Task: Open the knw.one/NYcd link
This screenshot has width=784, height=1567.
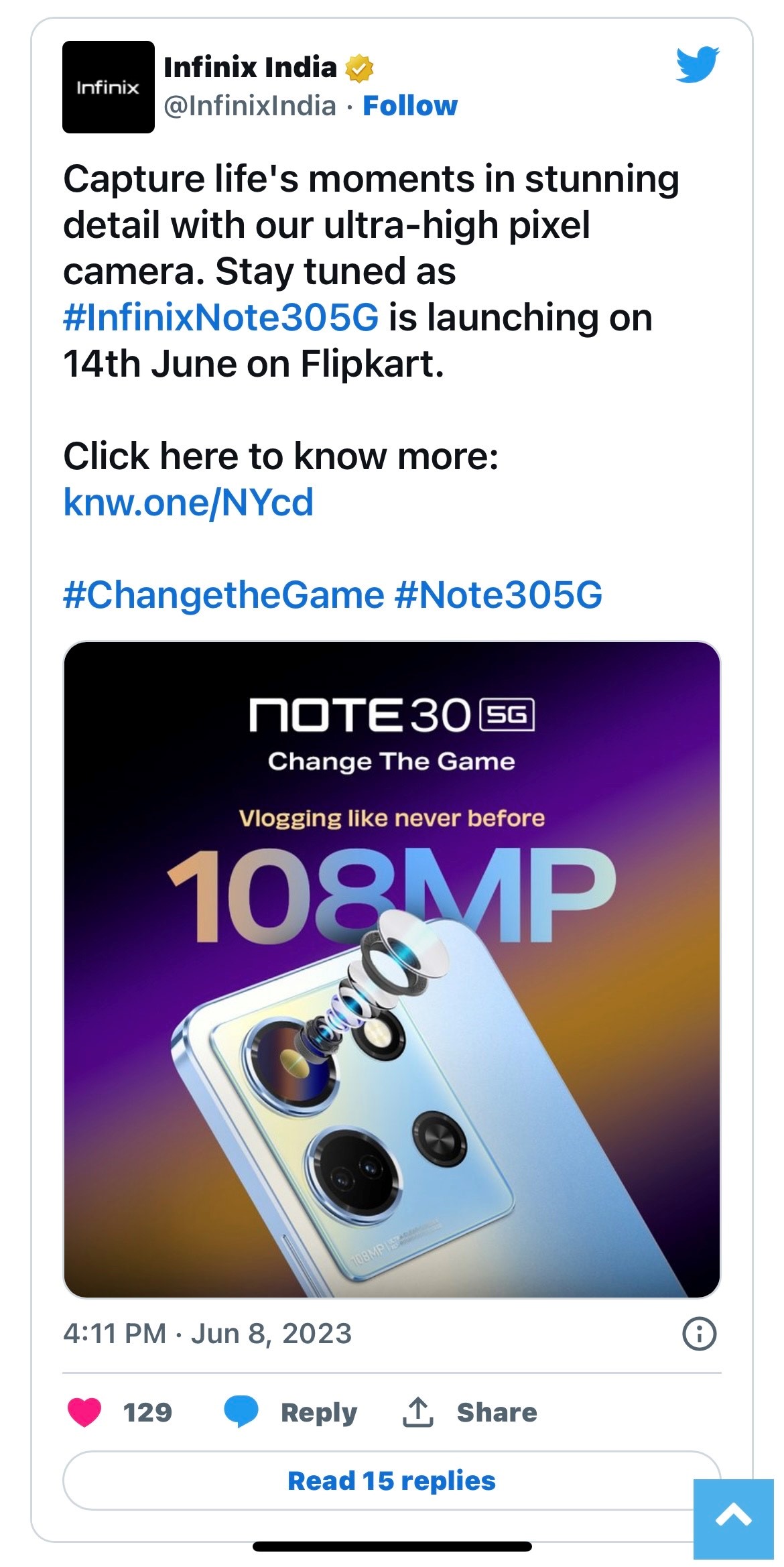Action: pyautogui.click(x=188, y=502)
